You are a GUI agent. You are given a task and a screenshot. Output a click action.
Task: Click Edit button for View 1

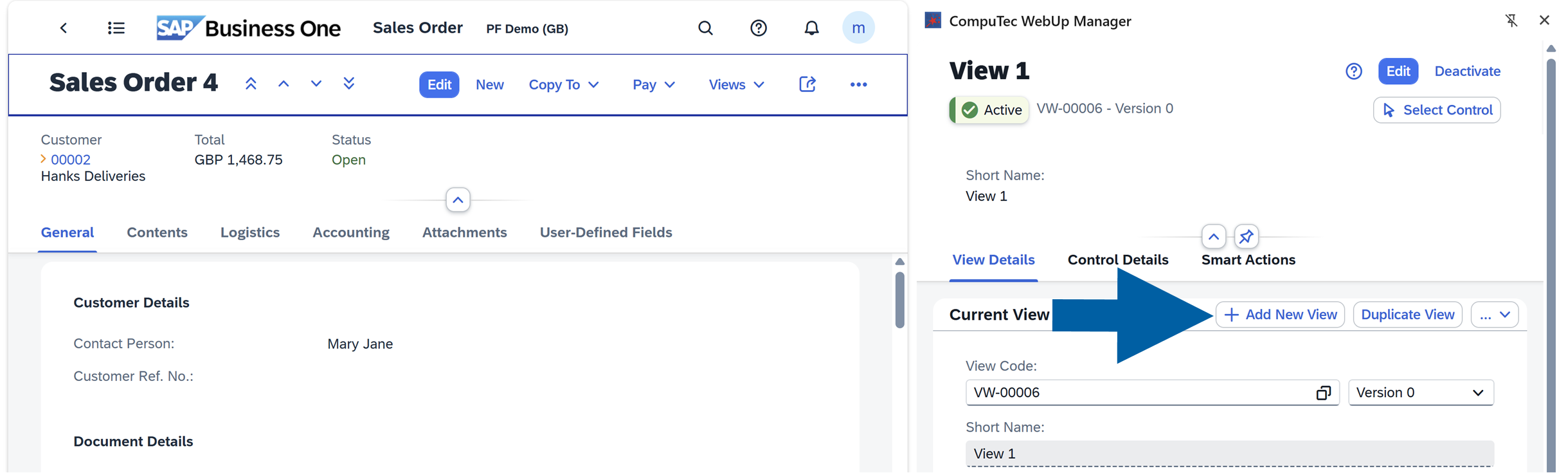(x=1398, y=71)
